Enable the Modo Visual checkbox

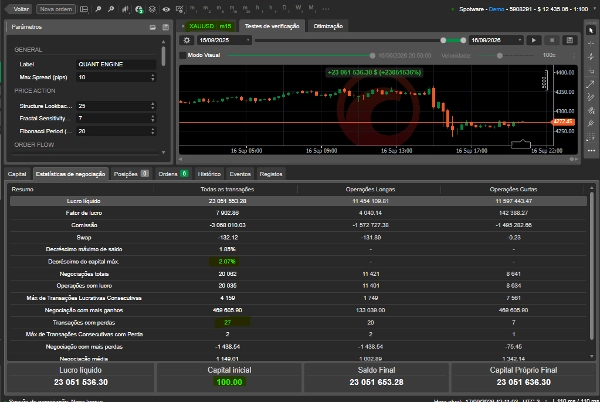[183, 55]
